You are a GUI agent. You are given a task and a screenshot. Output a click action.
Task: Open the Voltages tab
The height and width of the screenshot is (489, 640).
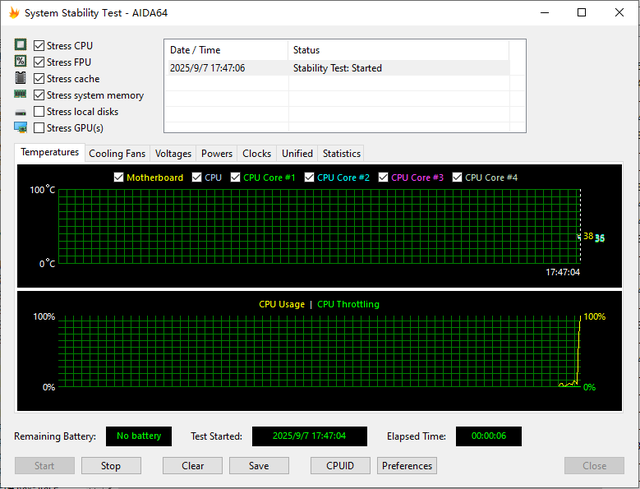pyautogui.click(x=173, y=153)
